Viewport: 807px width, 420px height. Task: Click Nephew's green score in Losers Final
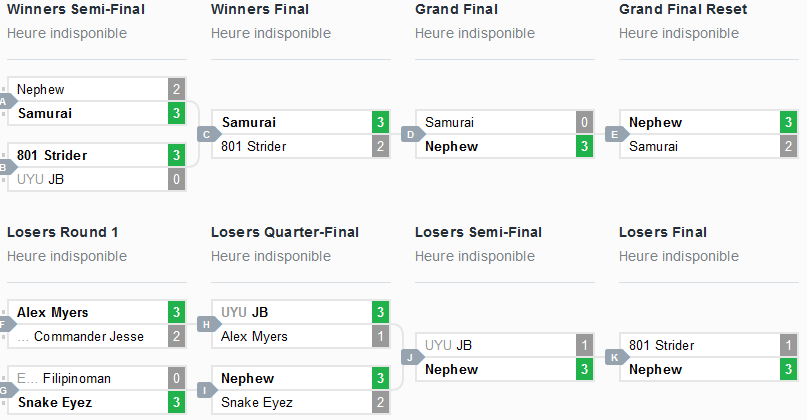pyautogui.click(x=788, y=370)
